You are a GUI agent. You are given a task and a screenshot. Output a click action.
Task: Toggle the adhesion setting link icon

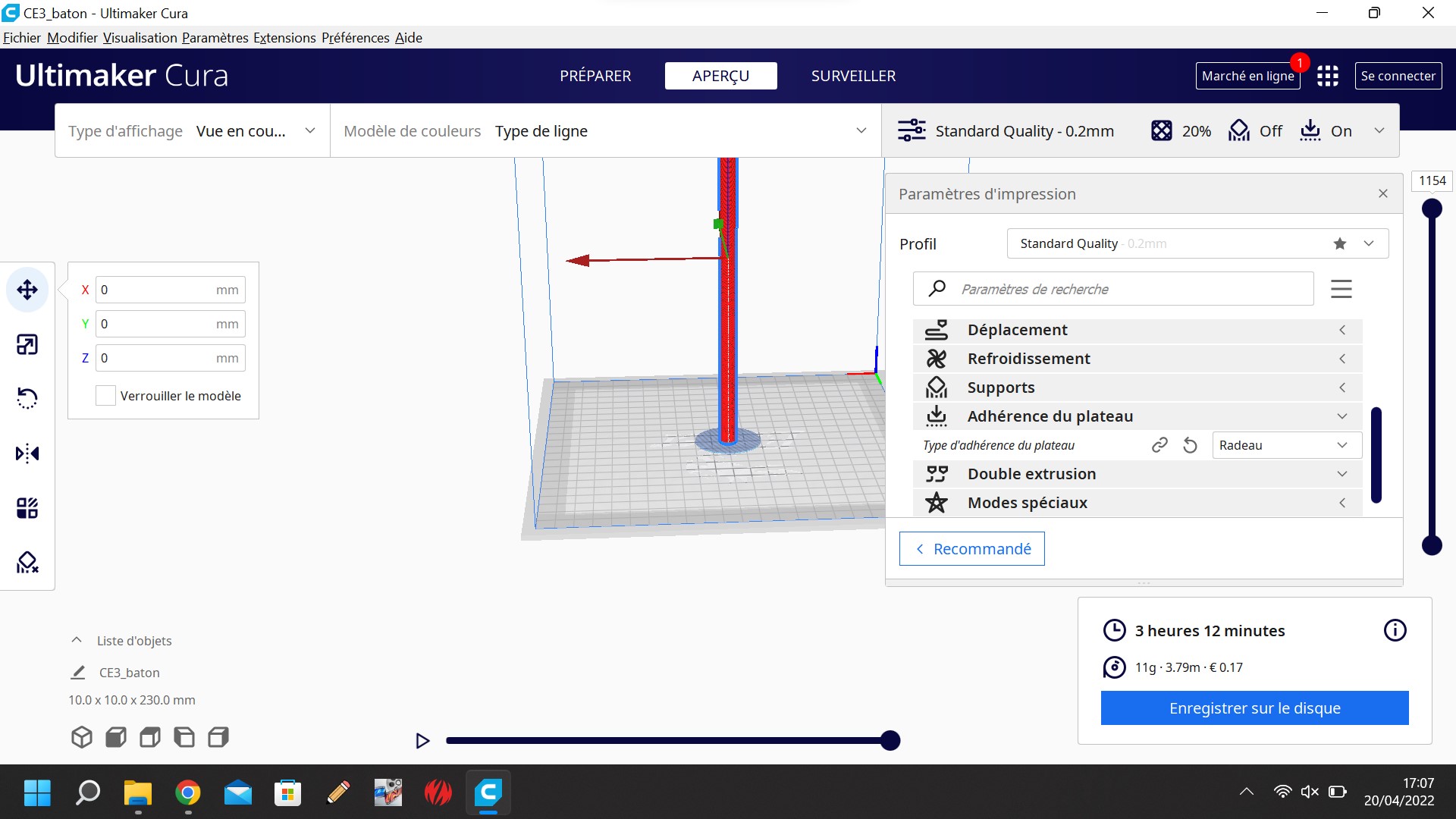(1159, 445)
